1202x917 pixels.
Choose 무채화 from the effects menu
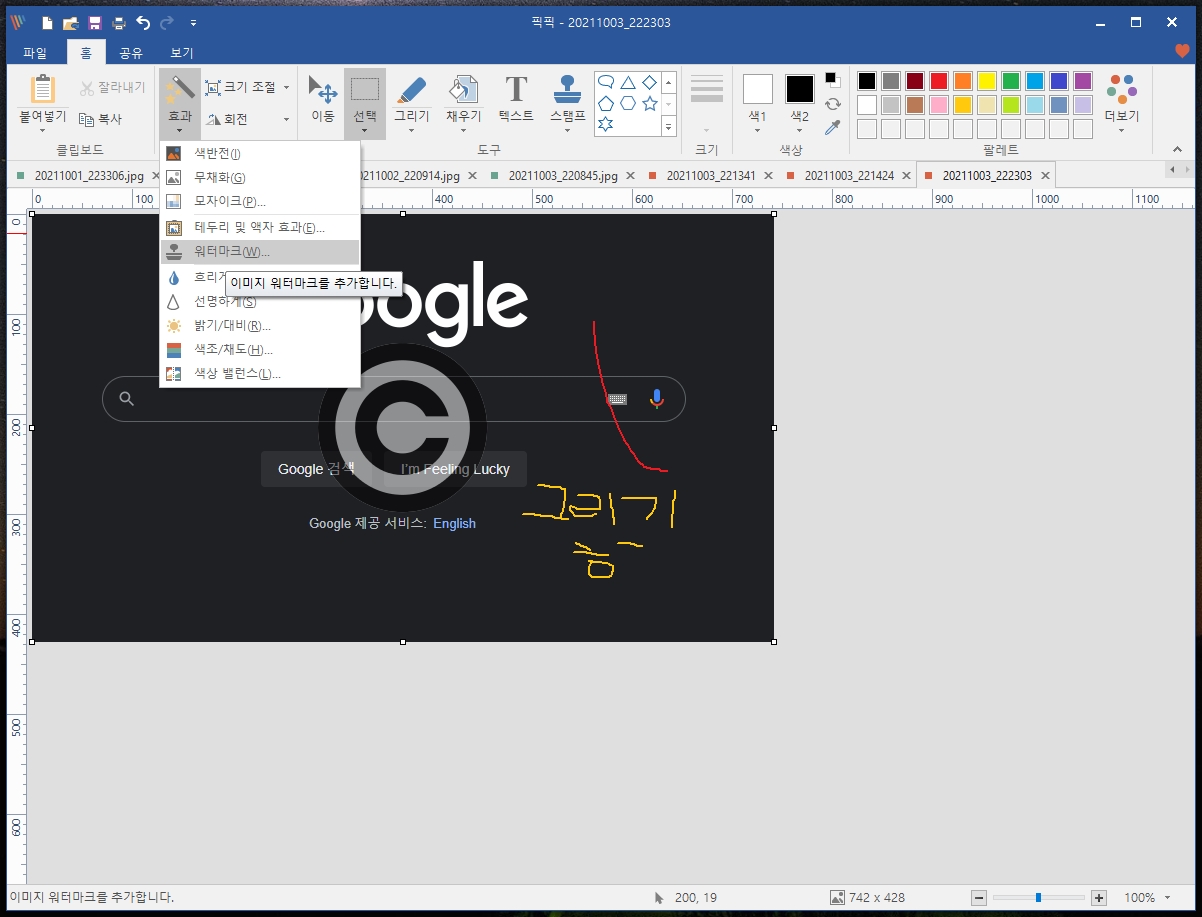point(260,177)
